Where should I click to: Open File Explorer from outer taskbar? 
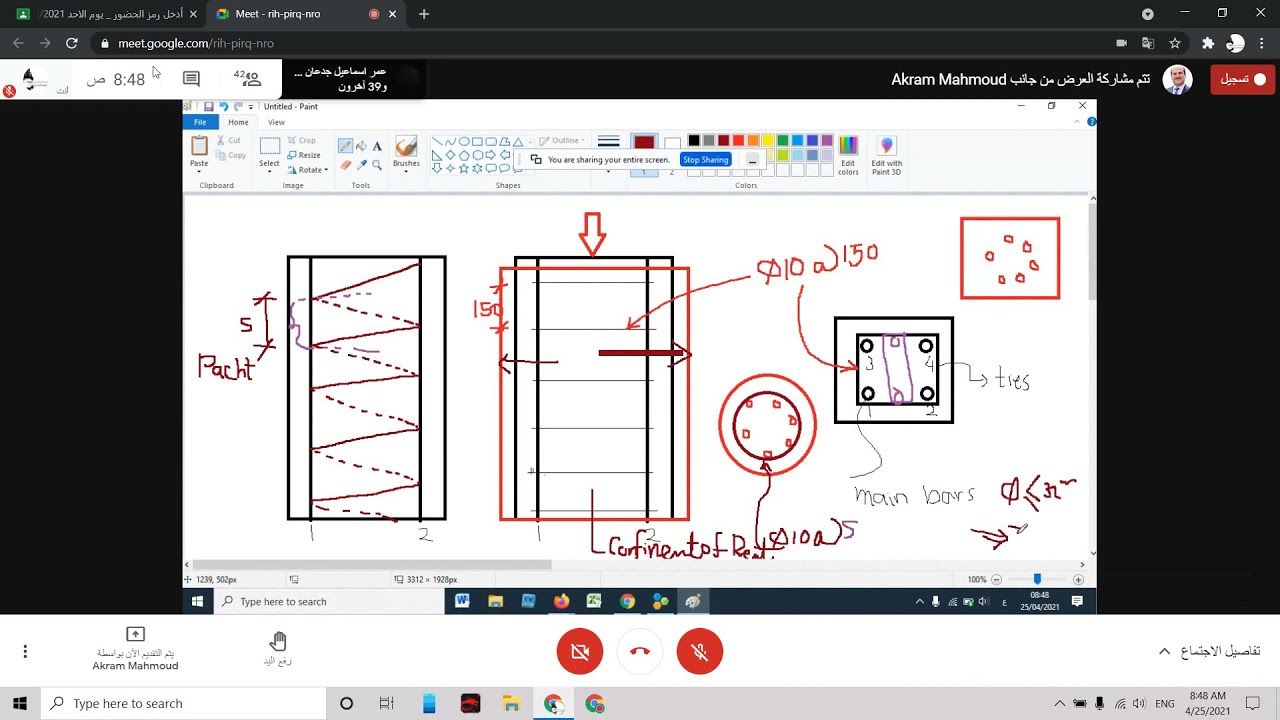click(x=511, y=703)
